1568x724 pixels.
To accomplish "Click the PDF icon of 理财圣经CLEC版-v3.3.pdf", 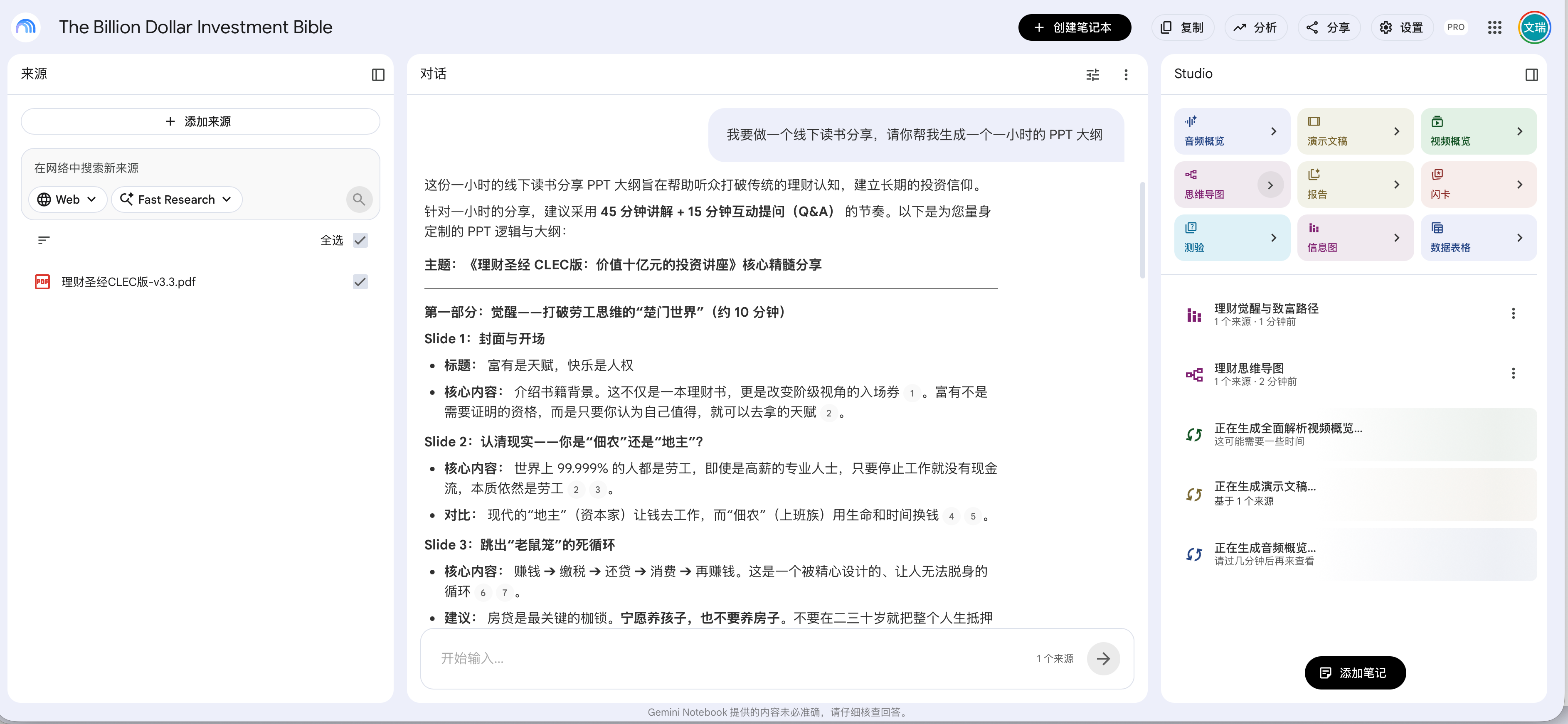I will tap(42, 282).
